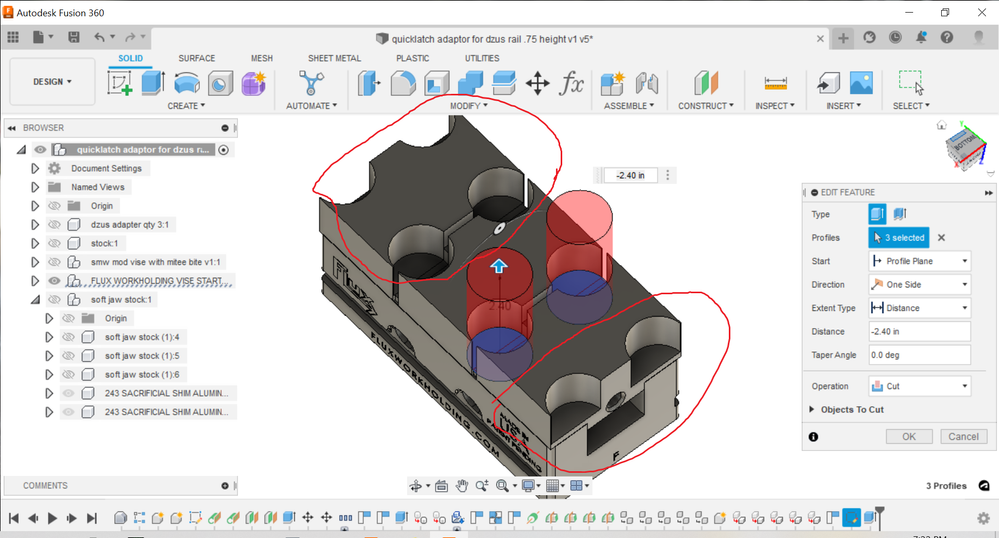Open Change Parameters fx tool
The height and width of the screenshot is (538, 999).
(x=571, y=84)
